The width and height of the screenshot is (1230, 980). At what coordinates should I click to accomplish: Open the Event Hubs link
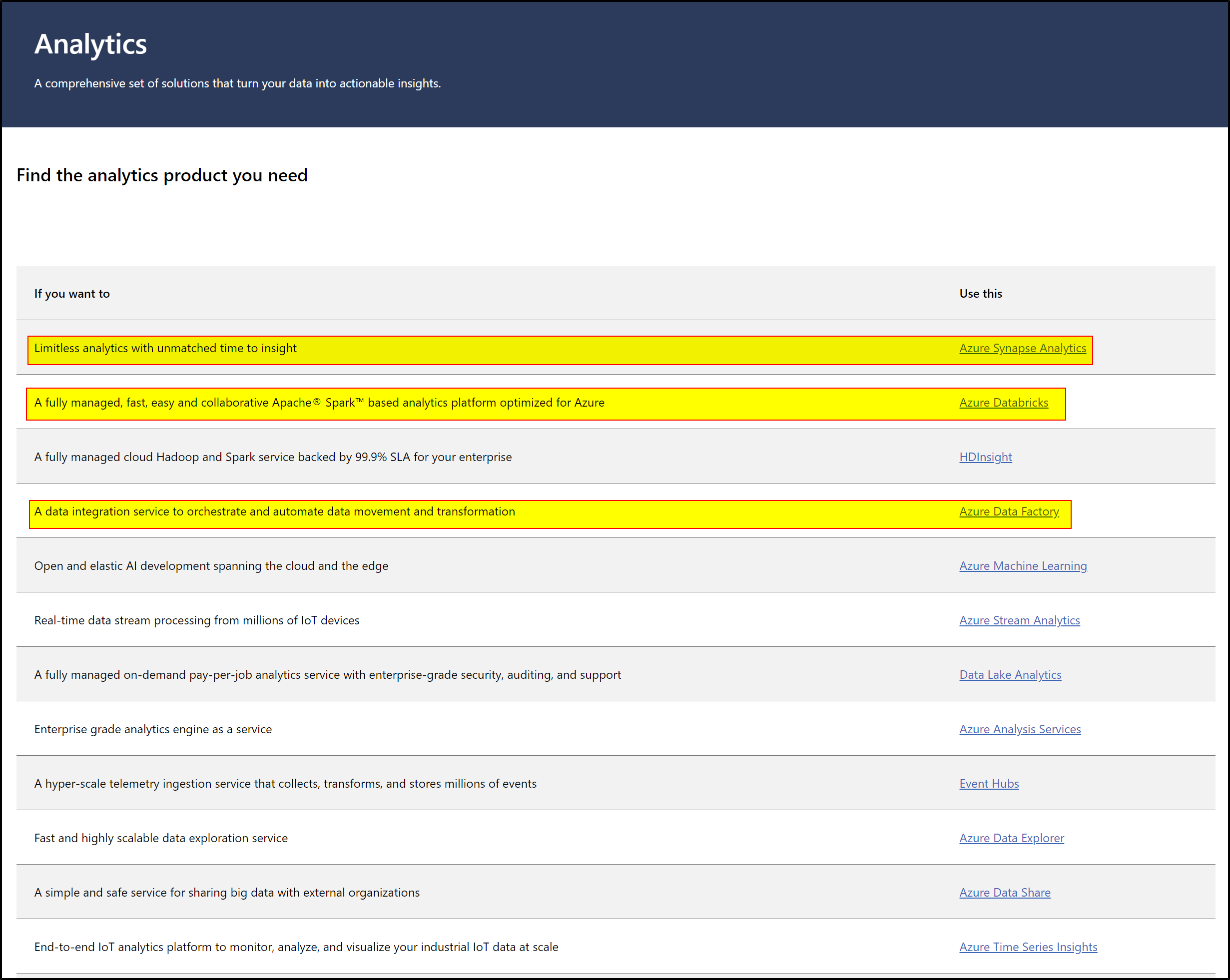click(x=989, y=784)
